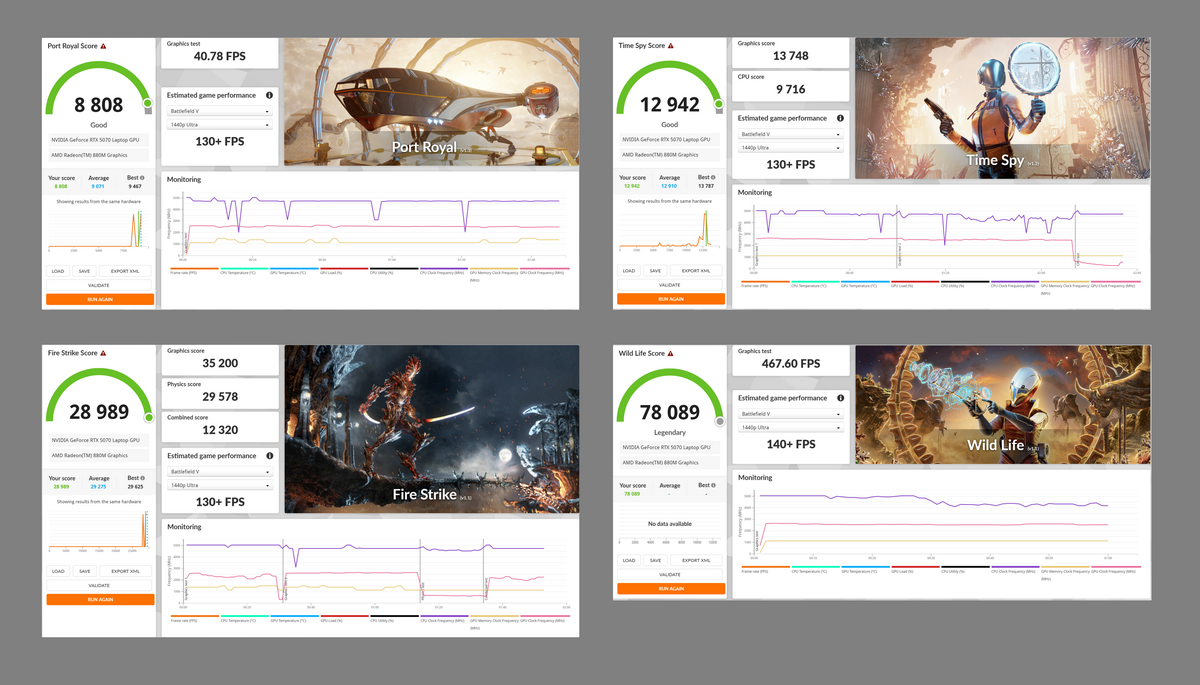Open the 1440p Ultra resolution dropdown in Time Spy
Screen dimensions: 1200x685
tap(790, 148)
